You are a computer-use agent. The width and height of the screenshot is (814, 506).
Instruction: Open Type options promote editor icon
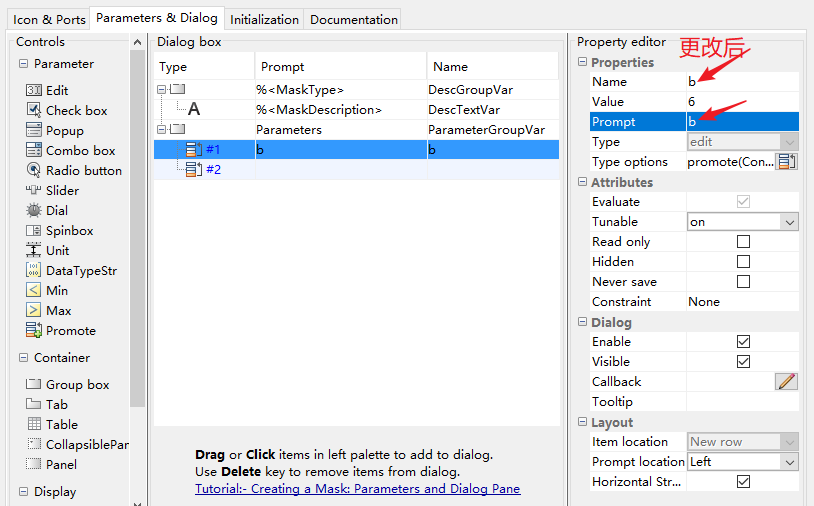[x=786, y=161]
